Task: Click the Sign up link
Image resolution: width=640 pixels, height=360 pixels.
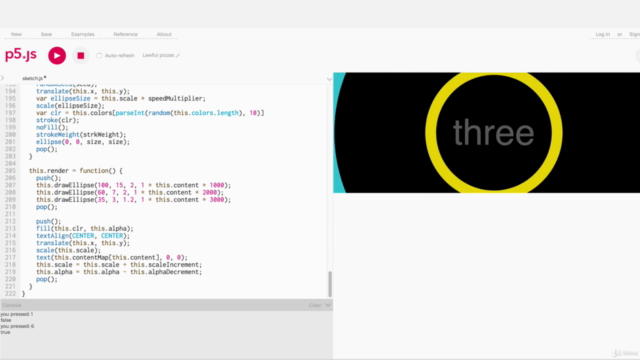Action: pos(634,34)
